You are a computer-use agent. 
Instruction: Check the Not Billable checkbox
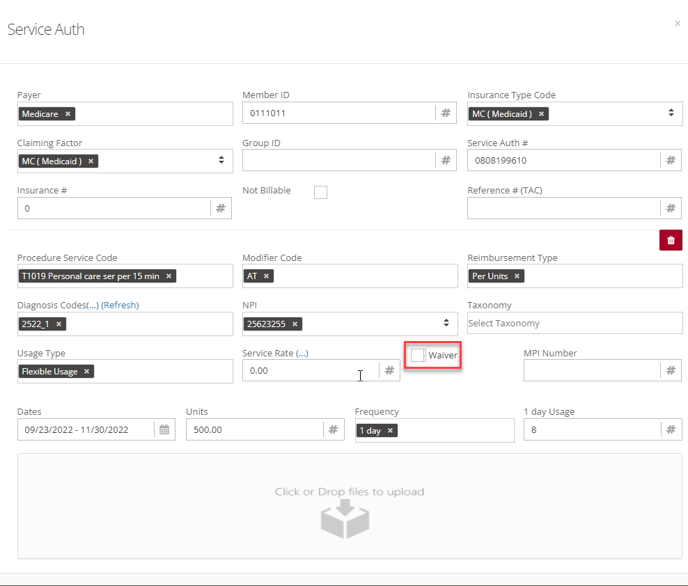(320, 192)
